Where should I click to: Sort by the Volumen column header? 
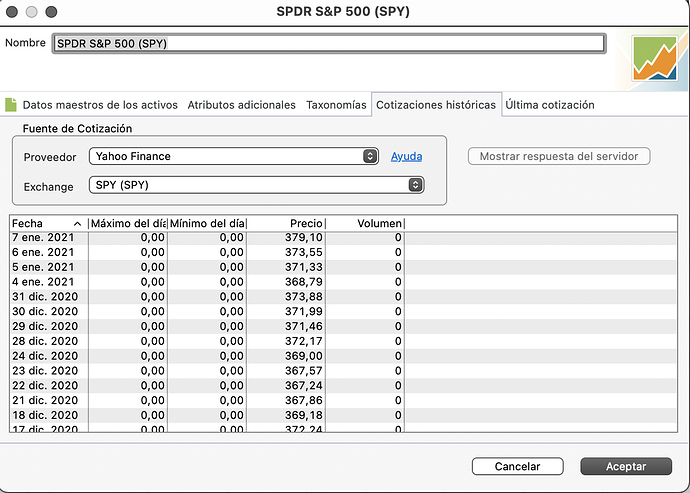[x=365, y=224]
